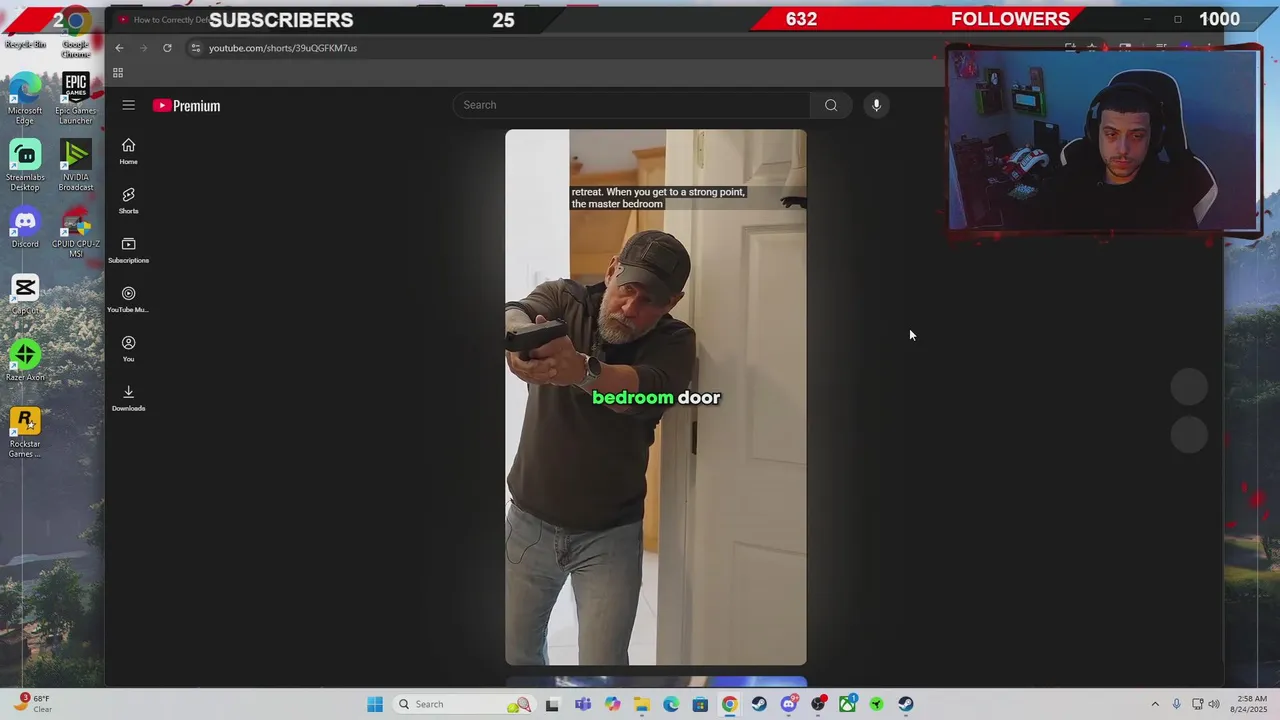Viewport: 1280px width, 720px height.
Task: Open Chrome apps grid in bookmarks bar
Action: 118,73
